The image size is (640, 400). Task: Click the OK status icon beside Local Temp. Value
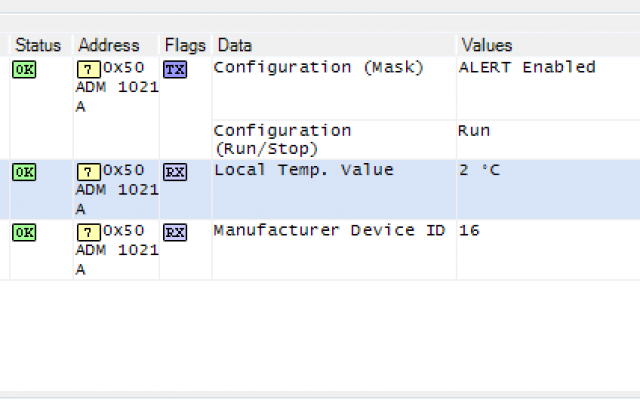pos(24,172)
